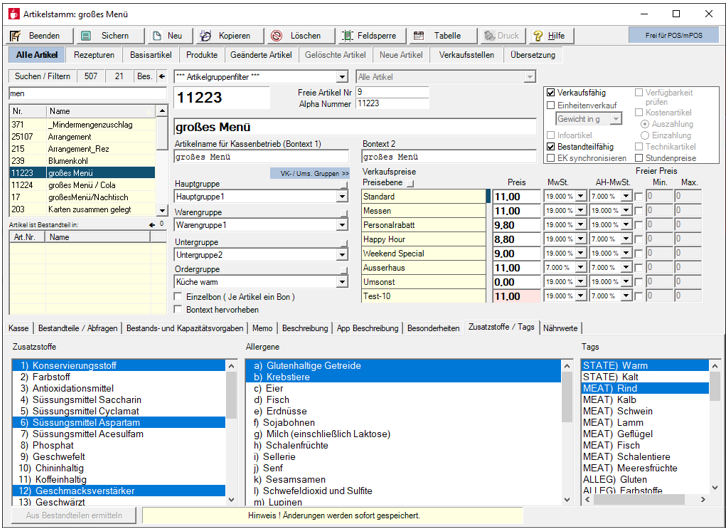Click the Allergene list vertical scrollbar
The image size is (727, 528).
[567, 433]
